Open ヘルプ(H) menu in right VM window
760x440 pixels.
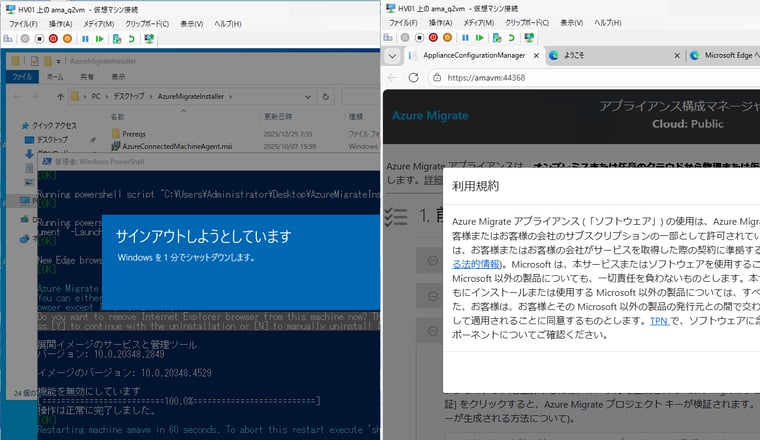[x=607, y=23]
